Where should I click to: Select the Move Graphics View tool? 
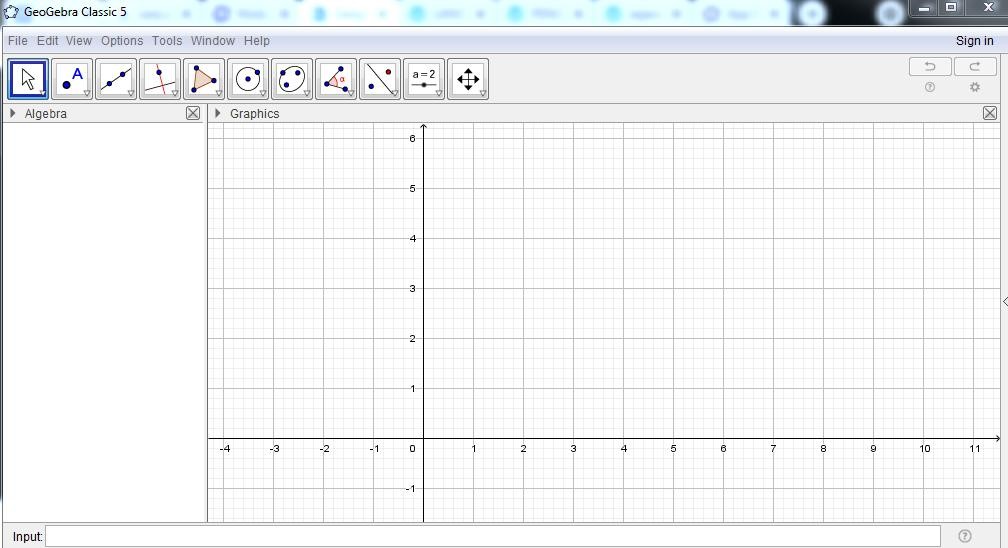pyautogui.click(x=468, y=78)
